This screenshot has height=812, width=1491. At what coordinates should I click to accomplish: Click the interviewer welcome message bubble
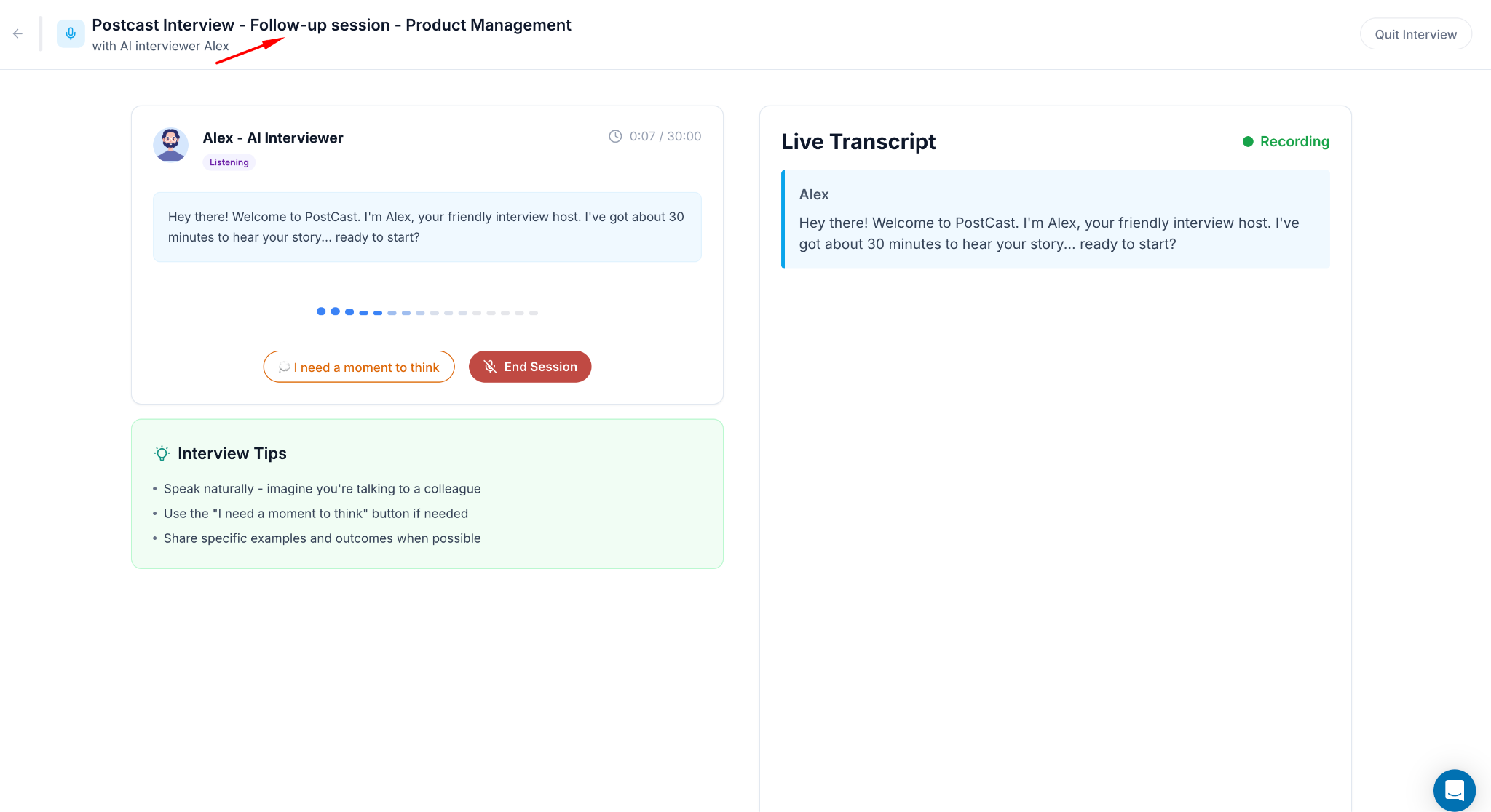coord(427,227)
